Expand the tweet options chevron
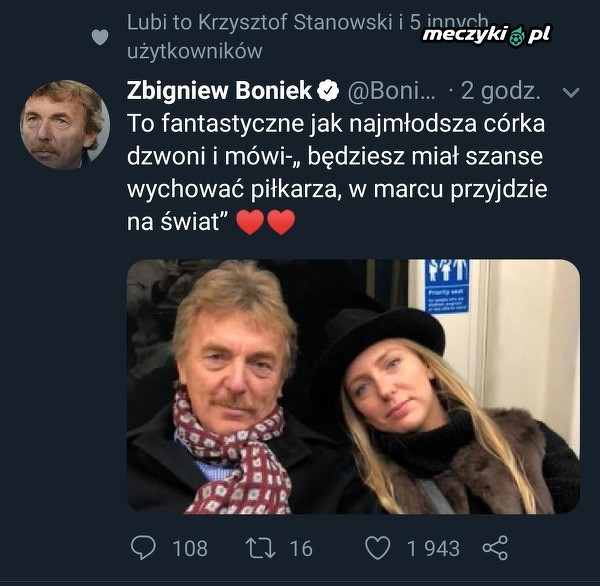Viewport: 600px width, 586px height. (x=571, y=92)
